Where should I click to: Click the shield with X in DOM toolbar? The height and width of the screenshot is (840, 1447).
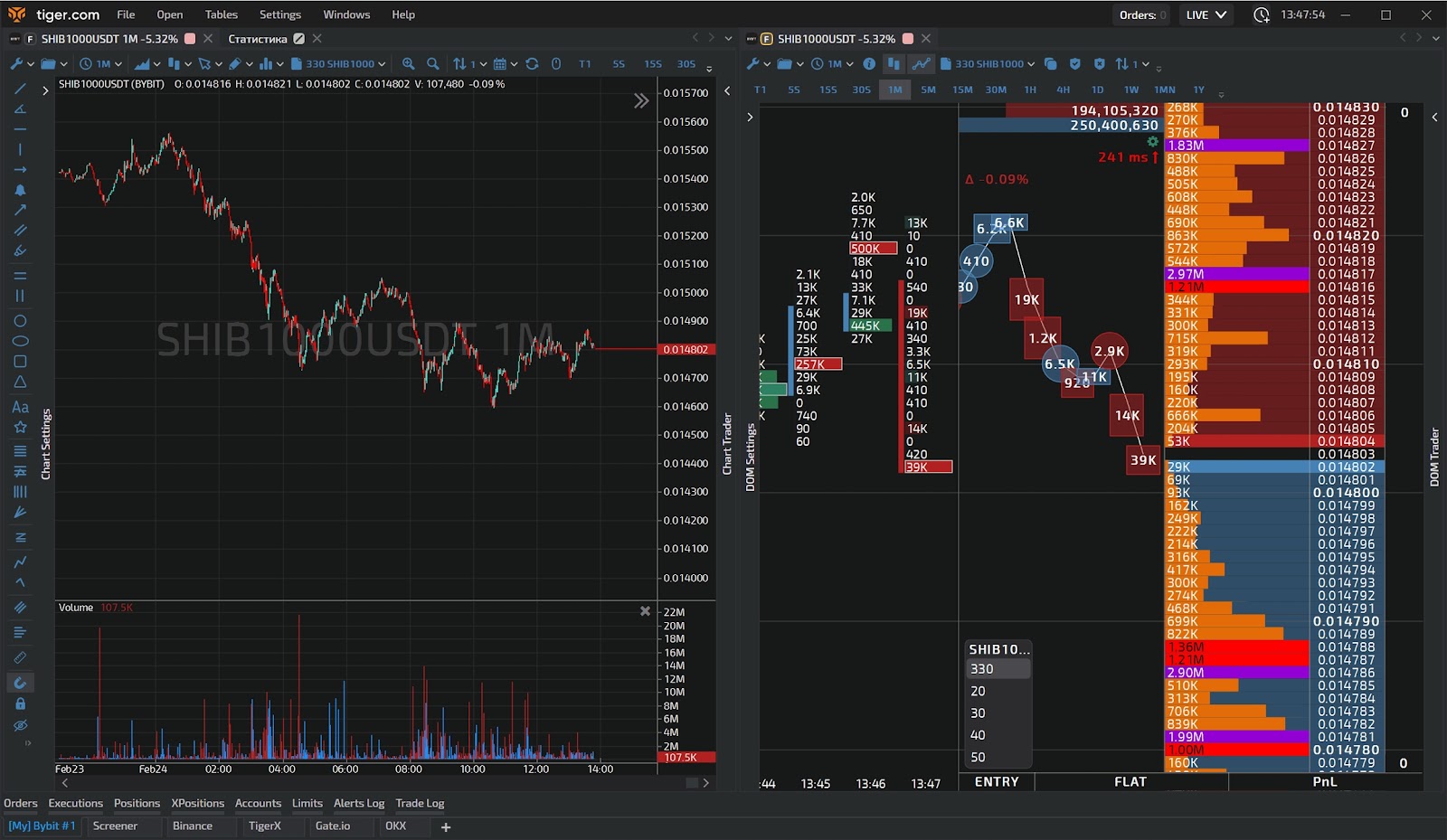[x=1100, y=64]
